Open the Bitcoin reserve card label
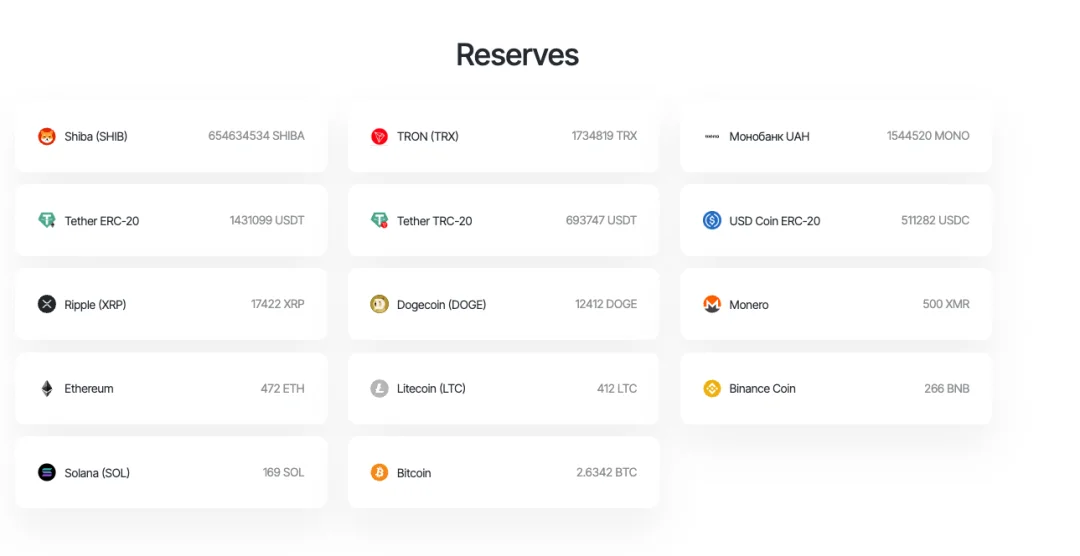Image resolution: width=1080 pixels, height=556 pixels. 414,473
